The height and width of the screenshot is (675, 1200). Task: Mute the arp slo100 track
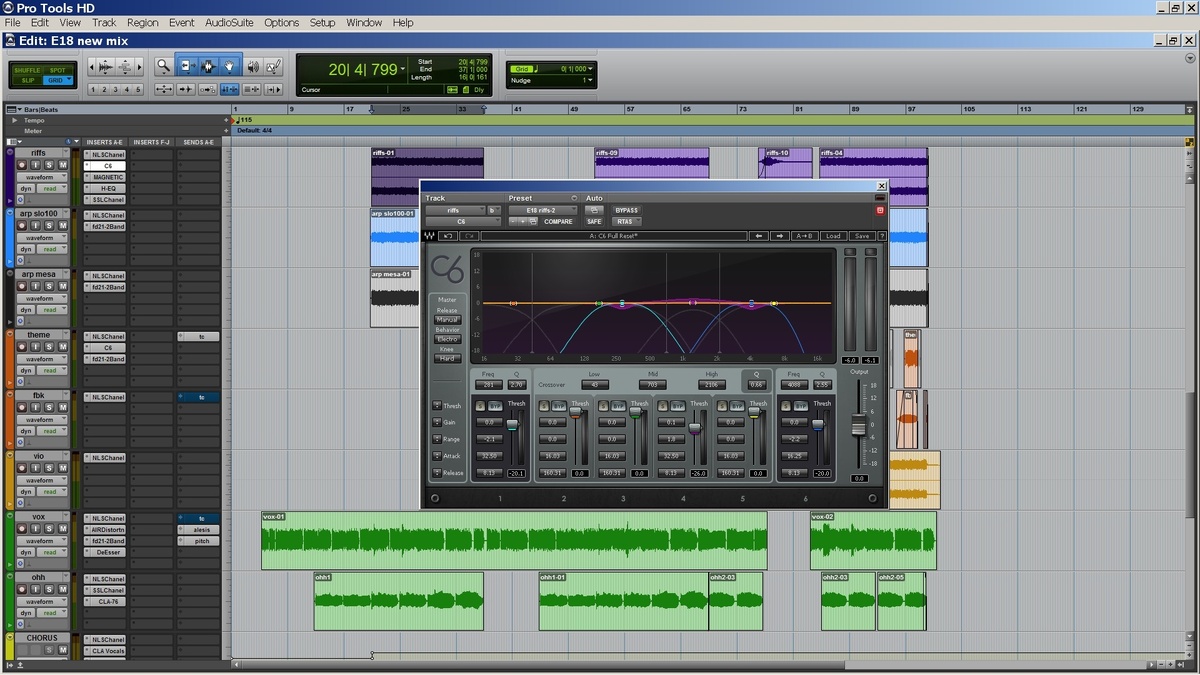pyautogui.click(x=62, y=225)
